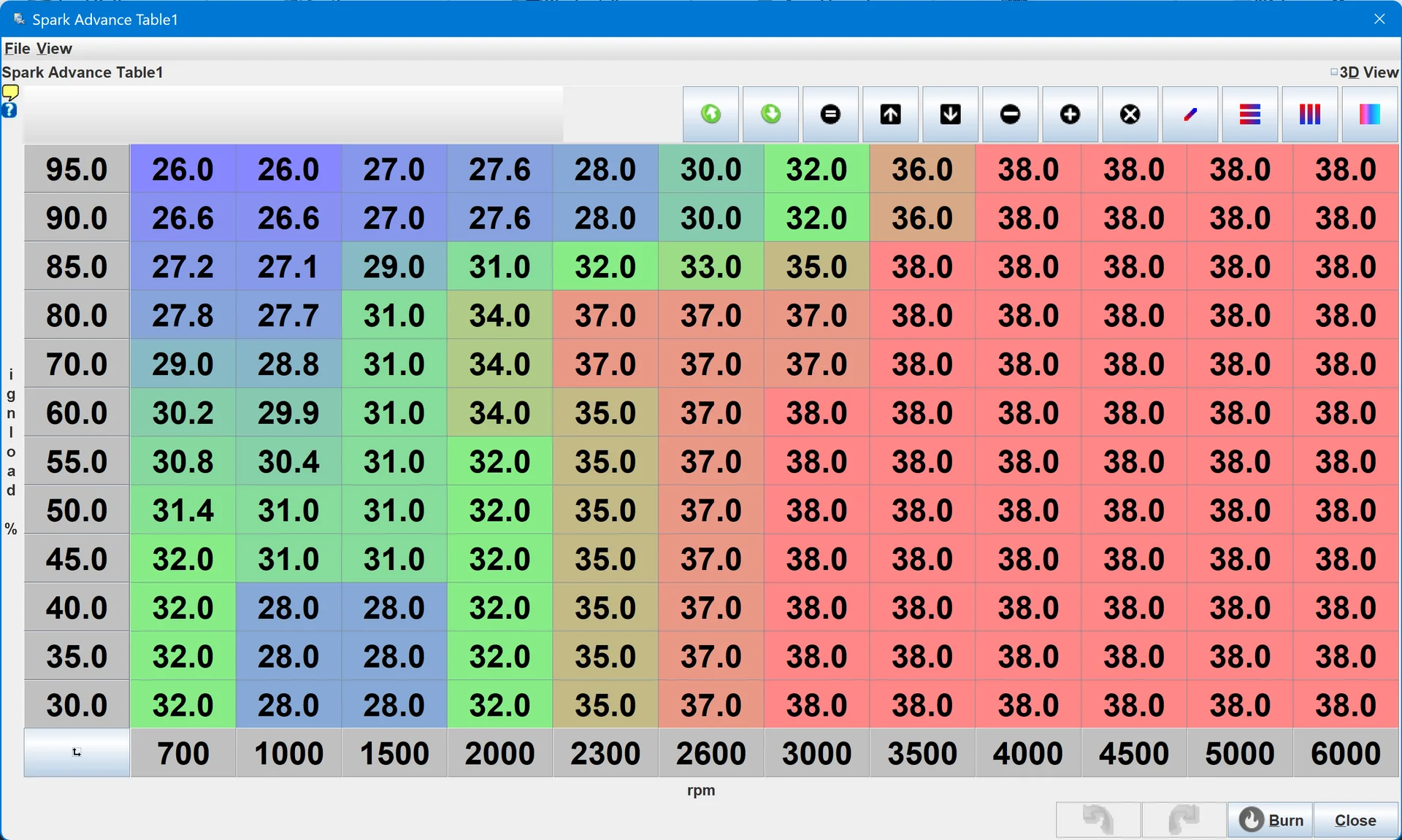Select the 80.0 load row header
Image resolution: width=1402 pixels, height=840 pixels.
(x=77, y=315)
